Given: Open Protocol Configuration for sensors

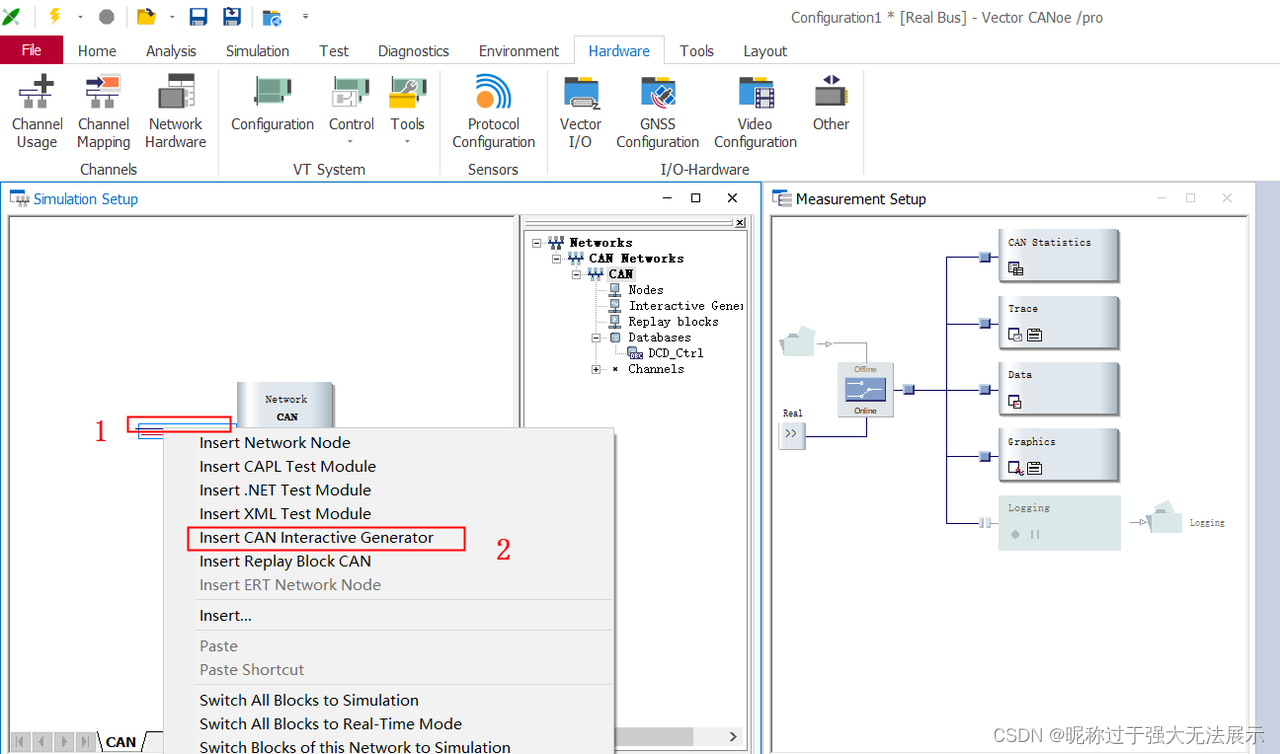Looking at the screenshot, I should point(493,112).
